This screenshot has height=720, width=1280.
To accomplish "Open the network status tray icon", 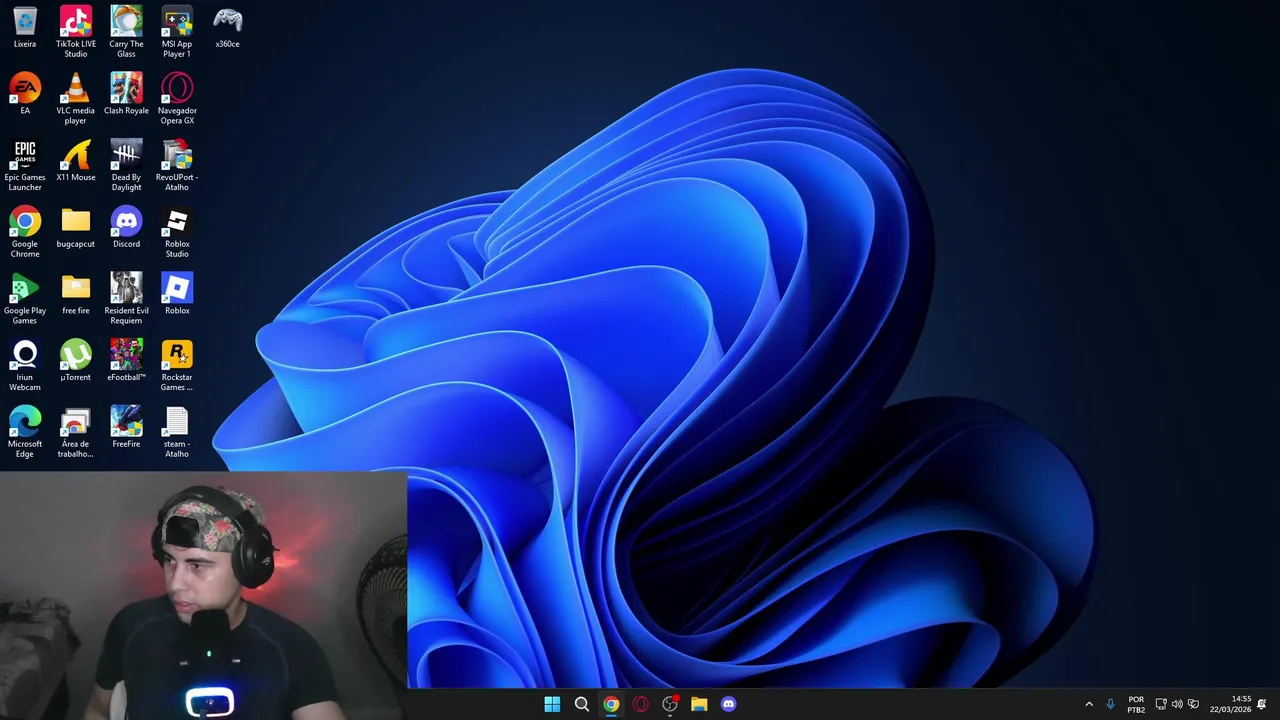I will [x=1161, y=704].
